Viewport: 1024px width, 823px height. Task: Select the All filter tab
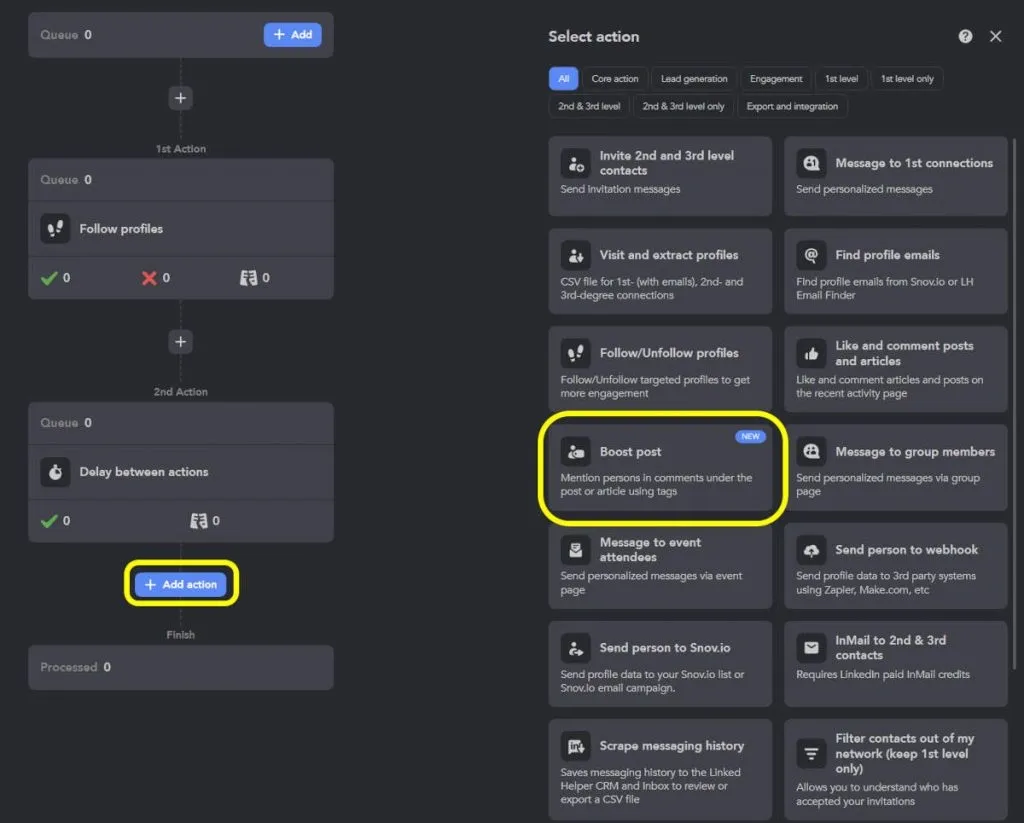[564, 78]
